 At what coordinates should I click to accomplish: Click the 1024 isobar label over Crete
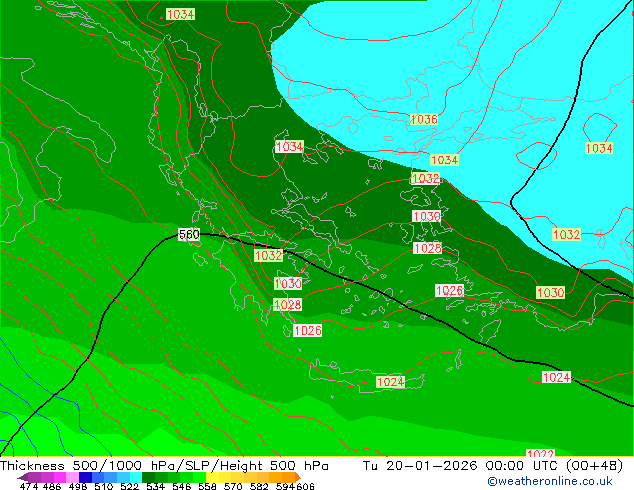coord(390,382)
